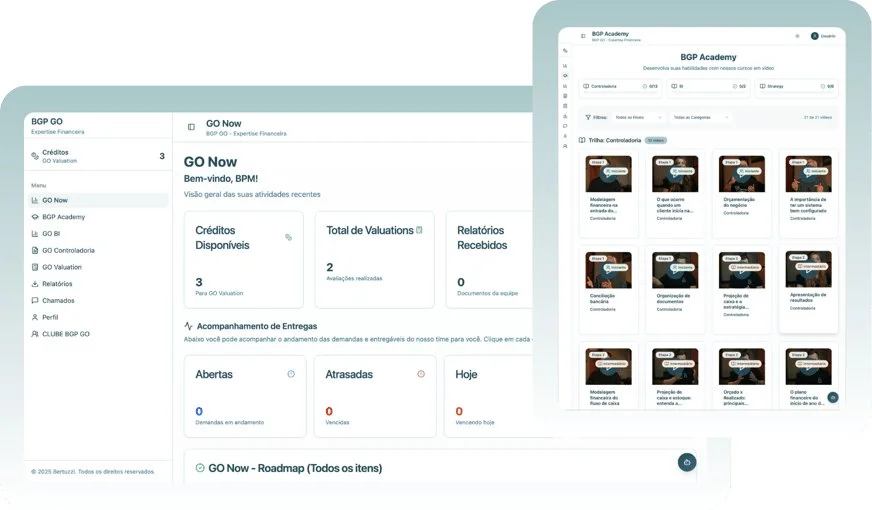Click the CLUBE BGP GO users icon
The height and width of the screenshot is (510, 872).
click(x=35, y=334)
